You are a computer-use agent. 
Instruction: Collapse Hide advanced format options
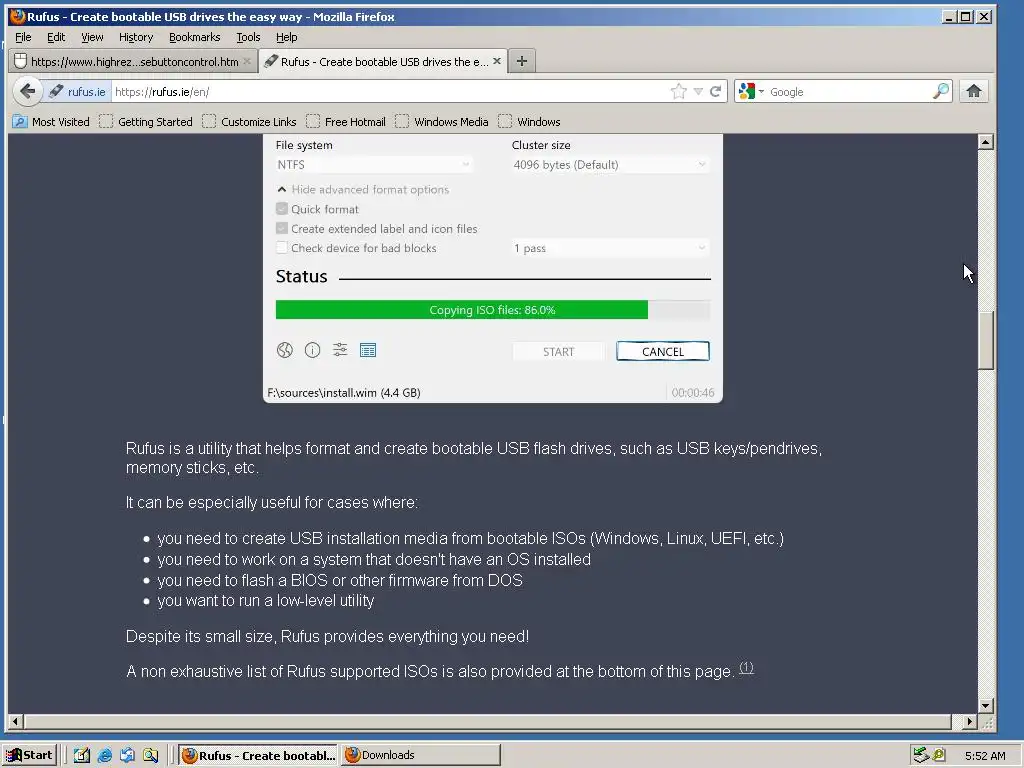(x=363, y=189)
